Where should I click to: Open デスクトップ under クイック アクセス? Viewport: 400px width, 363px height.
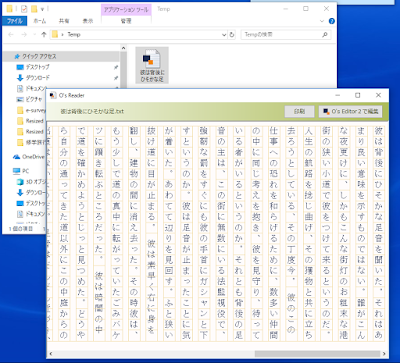coord(38,67)
